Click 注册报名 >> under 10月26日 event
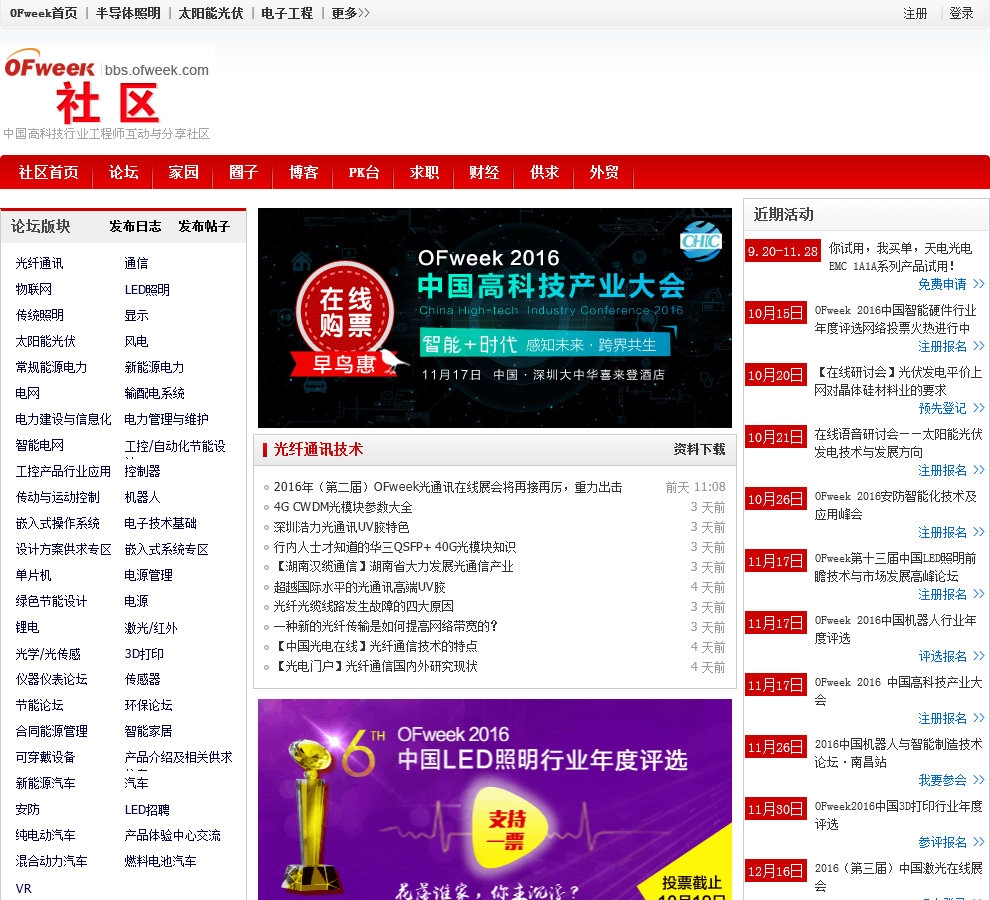The height and width of the screenshot is (900, 990). tap(951, 532)
